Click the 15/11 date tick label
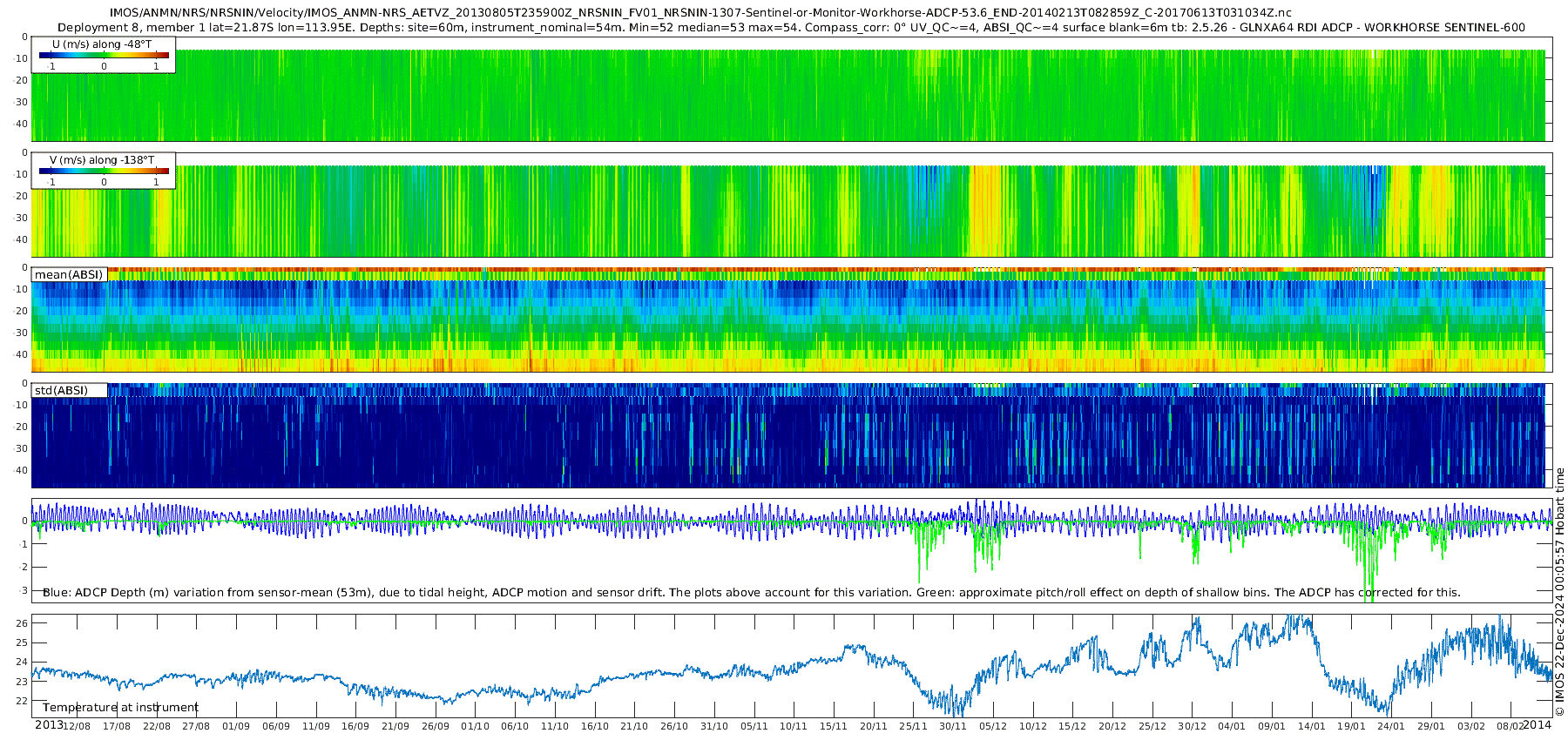Screen dimensions: 1568x740 pos(834,726)
